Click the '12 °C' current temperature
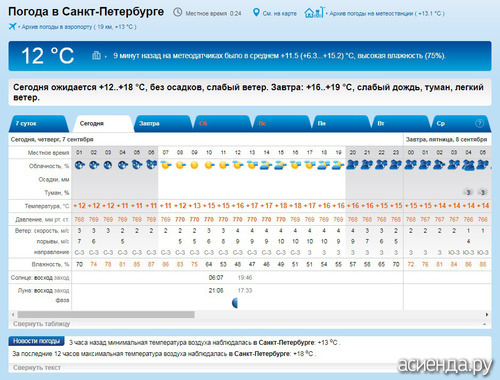The image size is (500, 380). [47, 56]
